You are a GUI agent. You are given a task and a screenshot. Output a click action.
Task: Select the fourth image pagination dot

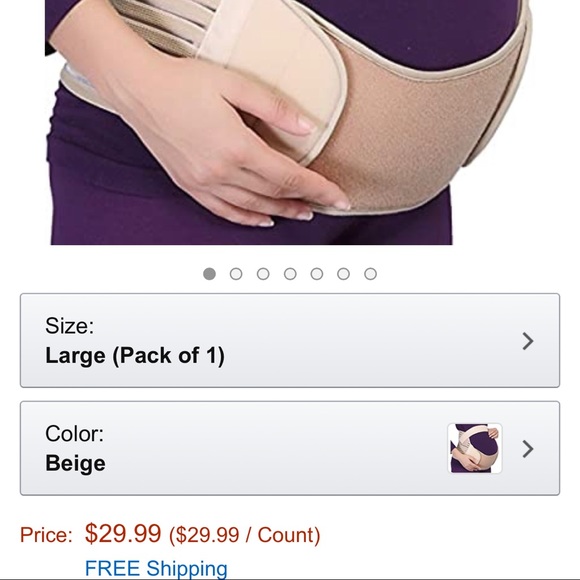[x=290, y=274]
